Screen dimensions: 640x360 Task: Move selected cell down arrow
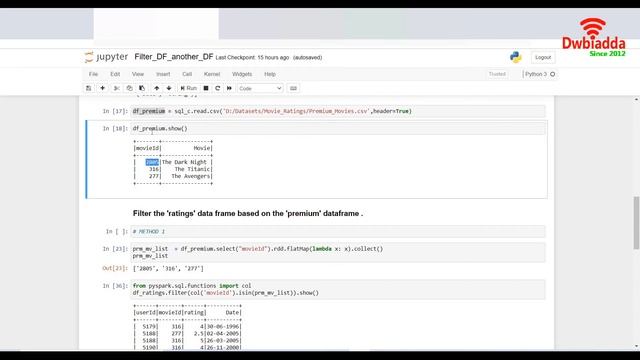coord(169,88)
